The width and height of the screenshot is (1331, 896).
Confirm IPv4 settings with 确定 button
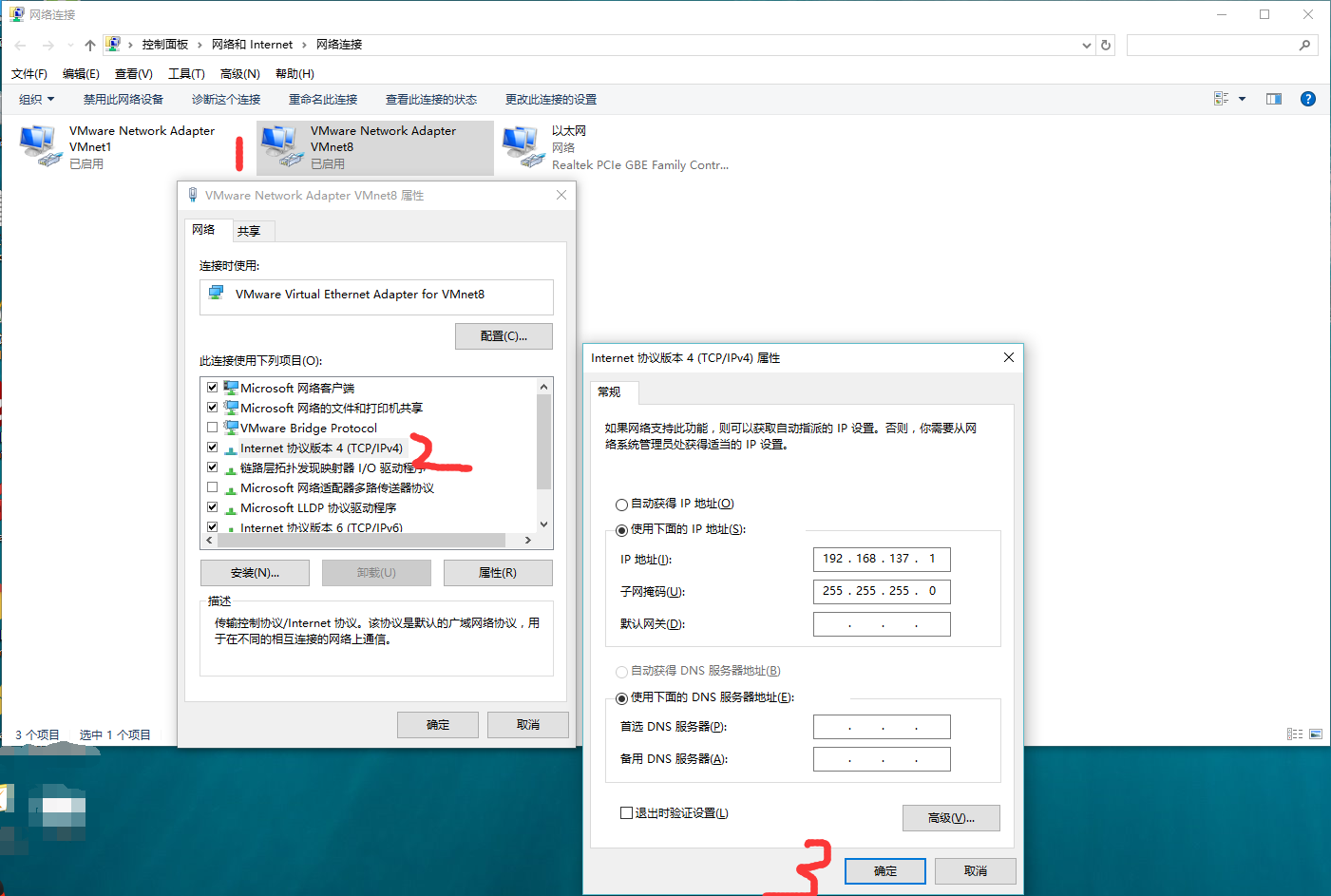point(885,871)
